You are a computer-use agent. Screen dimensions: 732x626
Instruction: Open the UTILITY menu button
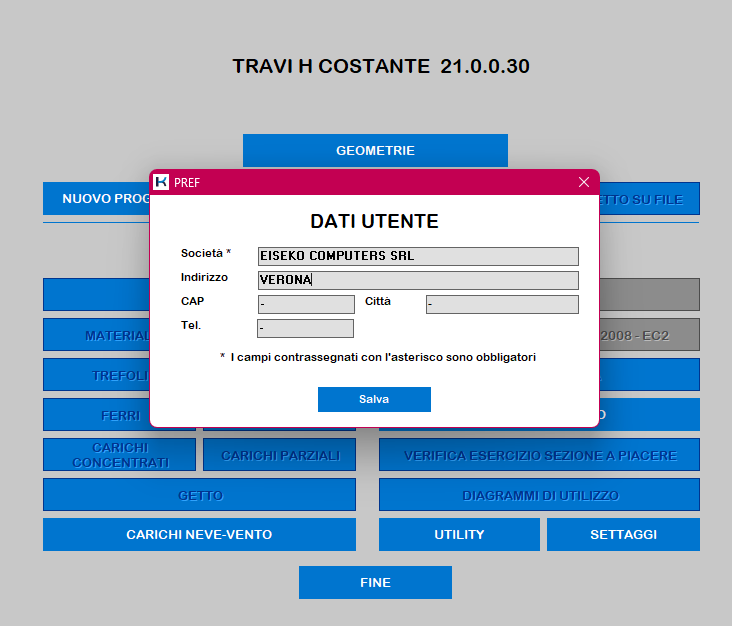tap(459, 534)
